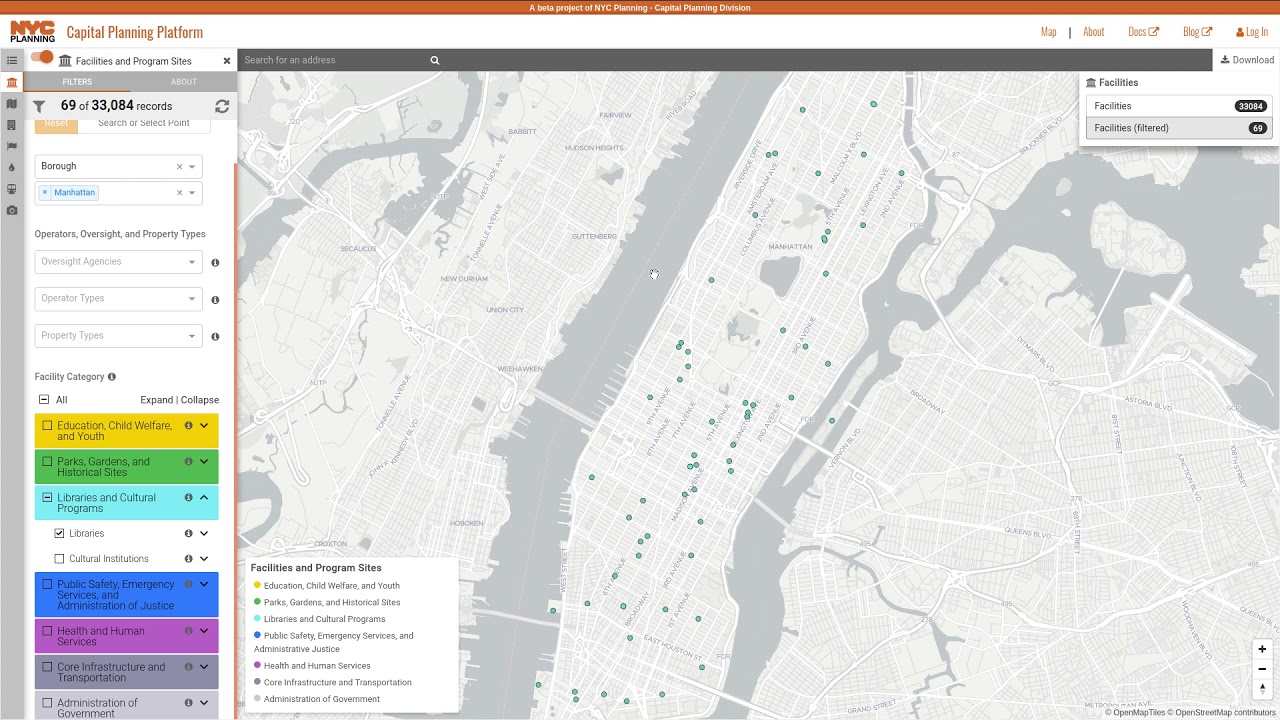Click the Search for an address field
1280x720 pixels.
[335, 60]
